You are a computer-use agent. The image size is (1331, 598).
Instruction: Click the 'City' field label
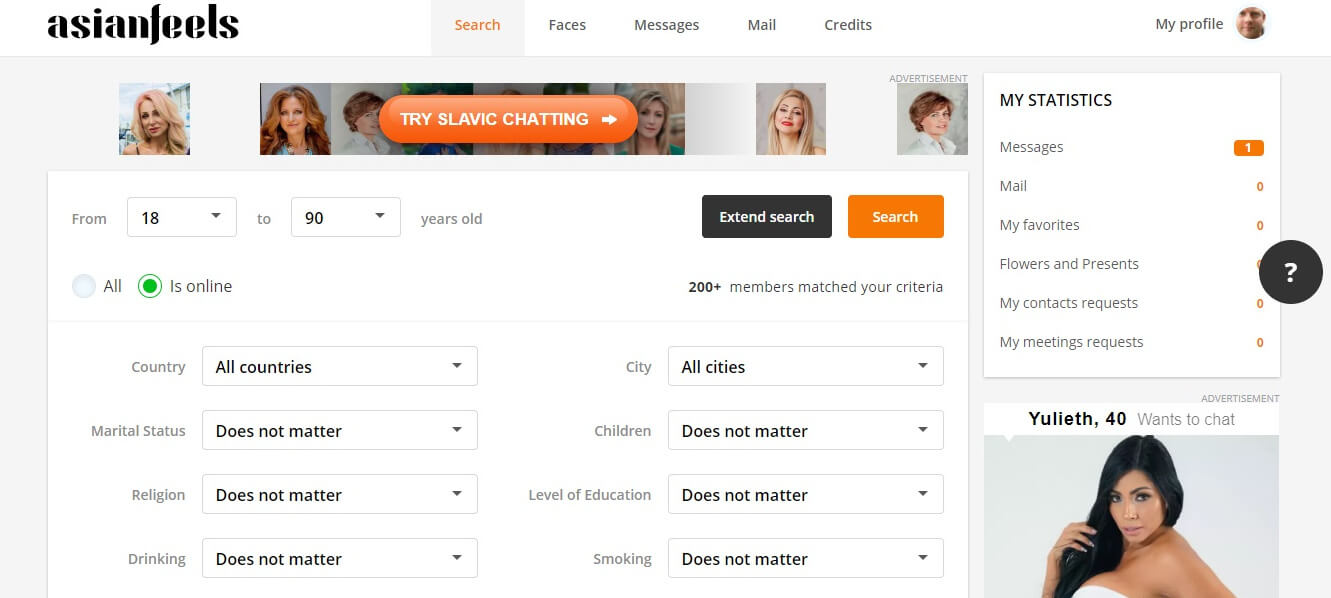[638, 367]
